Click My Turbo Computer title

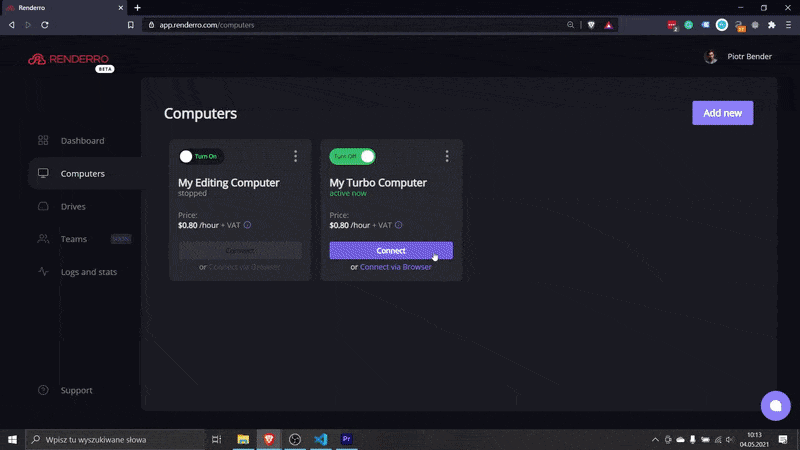[378, 183]
